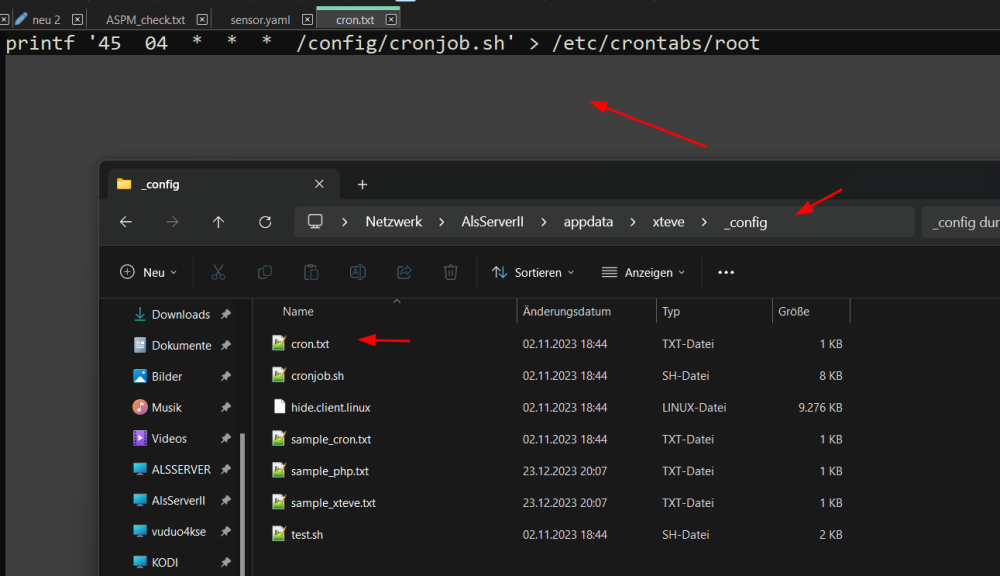The image size is (1000, 576).
Task: Expand chevron after Netzwerk in breadcrumb
Action: [441, 222]
